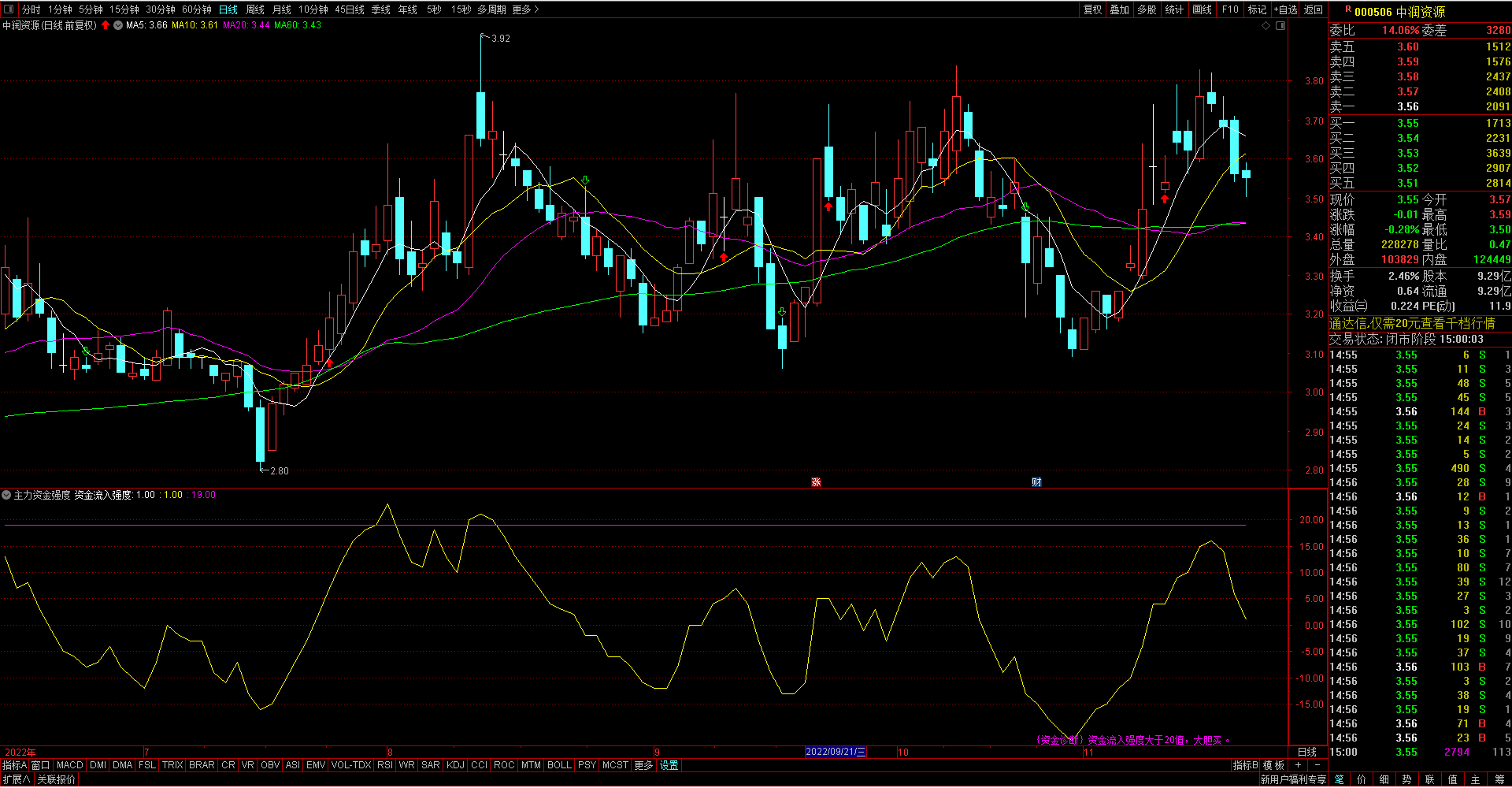Screen dimensions: 1512x788
Task: Select 60分钟 period
Action: [197, 9]
